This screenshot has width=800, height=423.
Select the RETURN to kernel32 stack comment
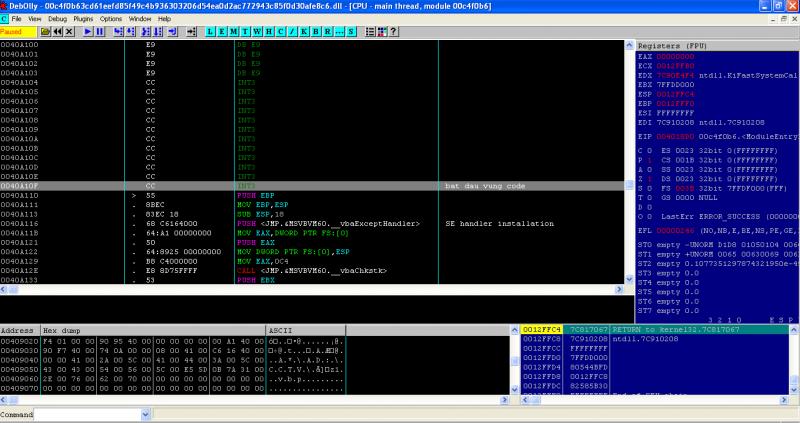click(676, 330)
